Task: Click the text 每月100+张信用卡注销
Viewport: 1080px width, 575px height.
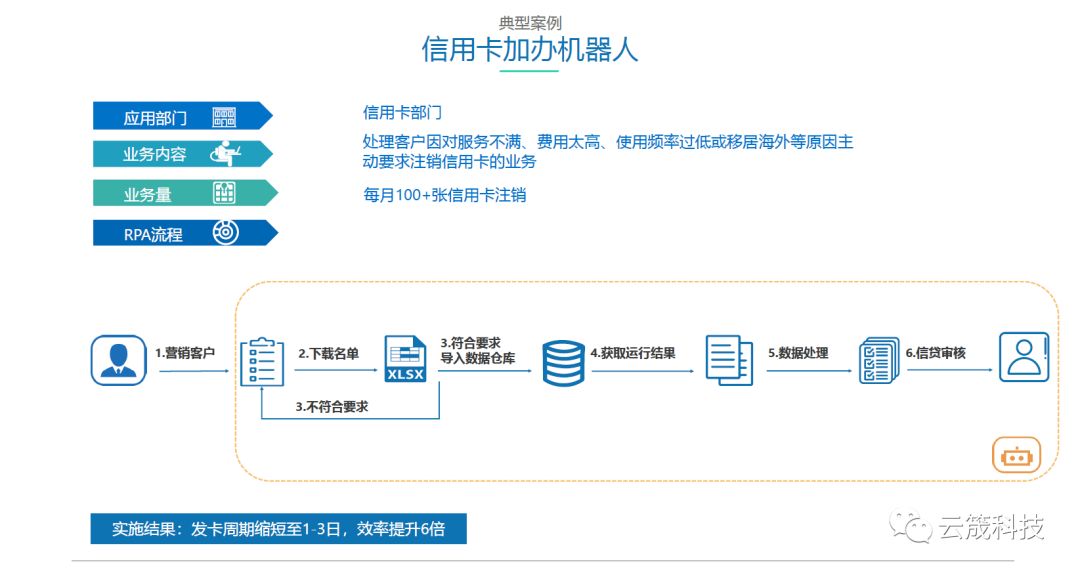Action: click(x=444, y=195)
